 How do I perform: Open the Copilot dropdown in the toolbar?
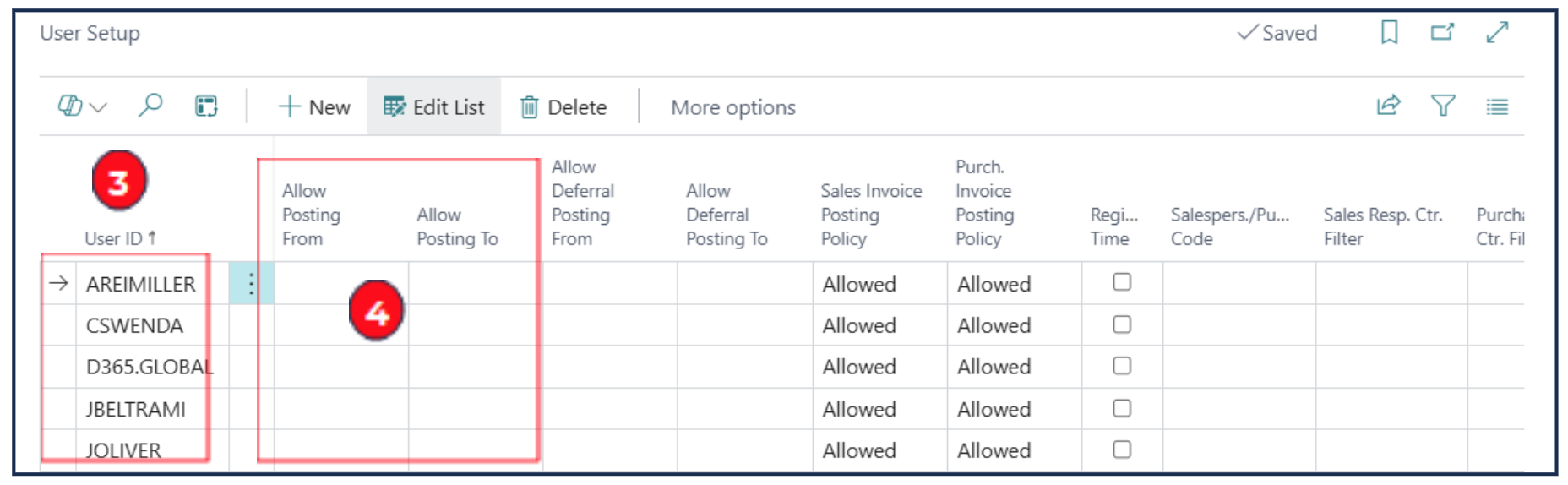pyautogui.click(x=82, y=107)
